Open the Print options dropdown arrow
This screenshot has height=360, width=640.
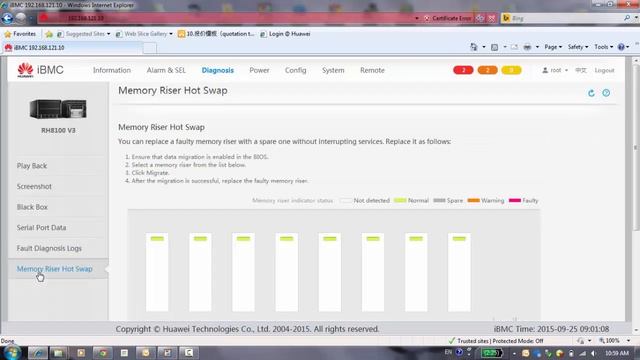click(537, 47)
